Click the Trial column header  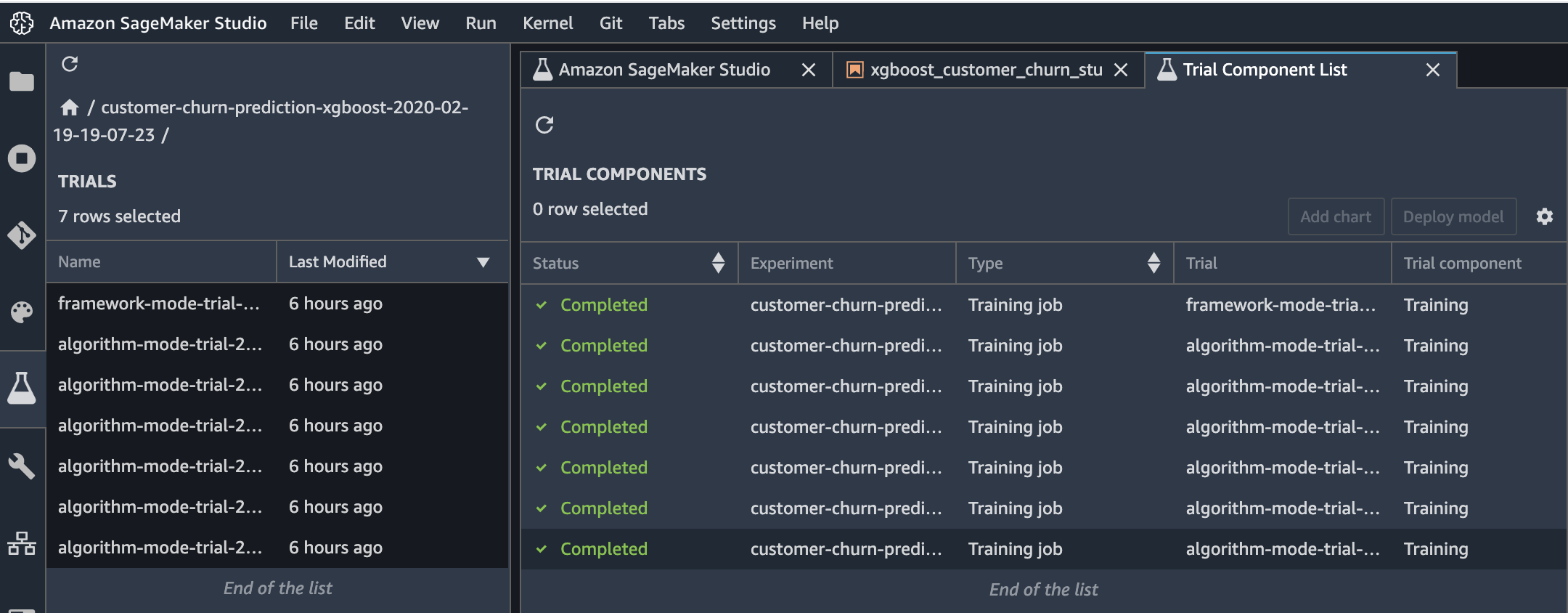point(1282,263)
